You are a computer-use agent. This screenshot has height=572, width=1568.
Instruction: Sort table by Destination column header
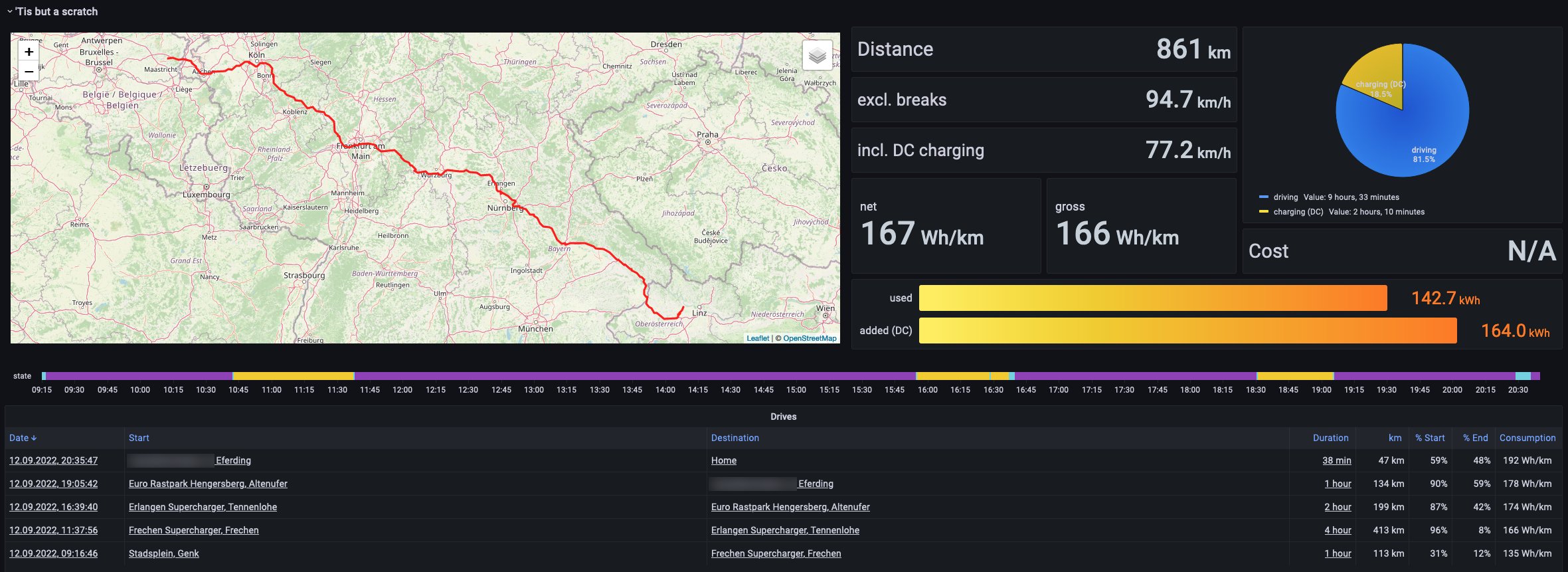pyautogui.click(x=735, y=438)
